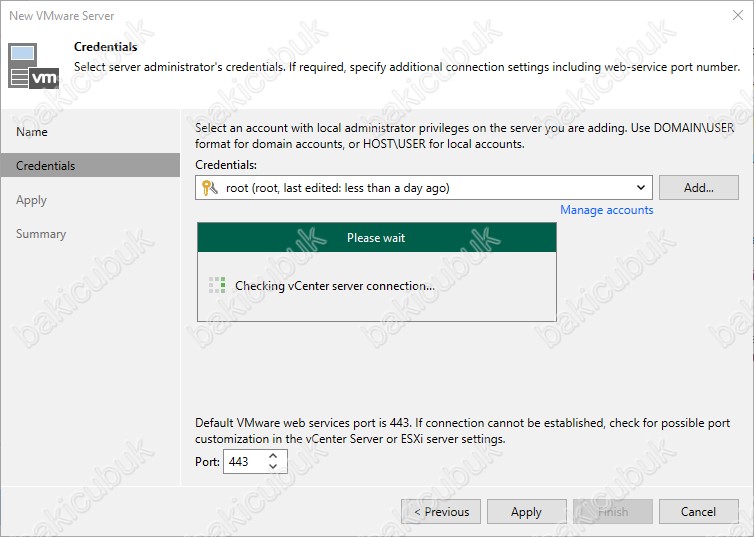Screen dimensions: 754x537
Task: Click the VMware server vm icon
Action: [33, 66]
